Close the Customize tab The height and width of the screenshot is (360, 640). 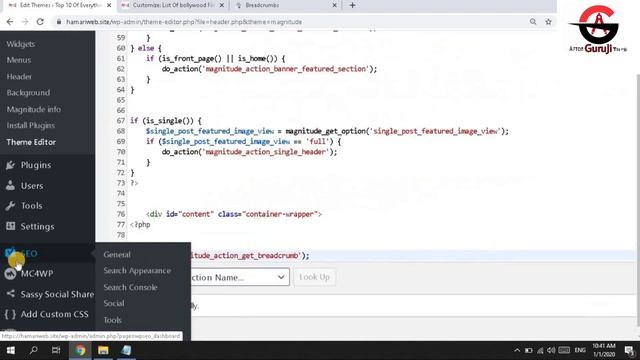tap(222, 5)
